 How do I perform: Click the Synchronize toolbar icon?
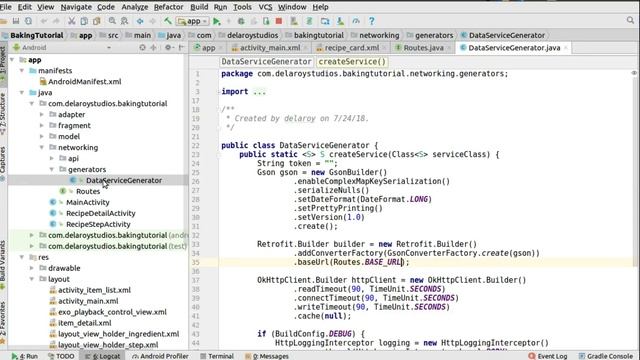[x=28, y=21]
